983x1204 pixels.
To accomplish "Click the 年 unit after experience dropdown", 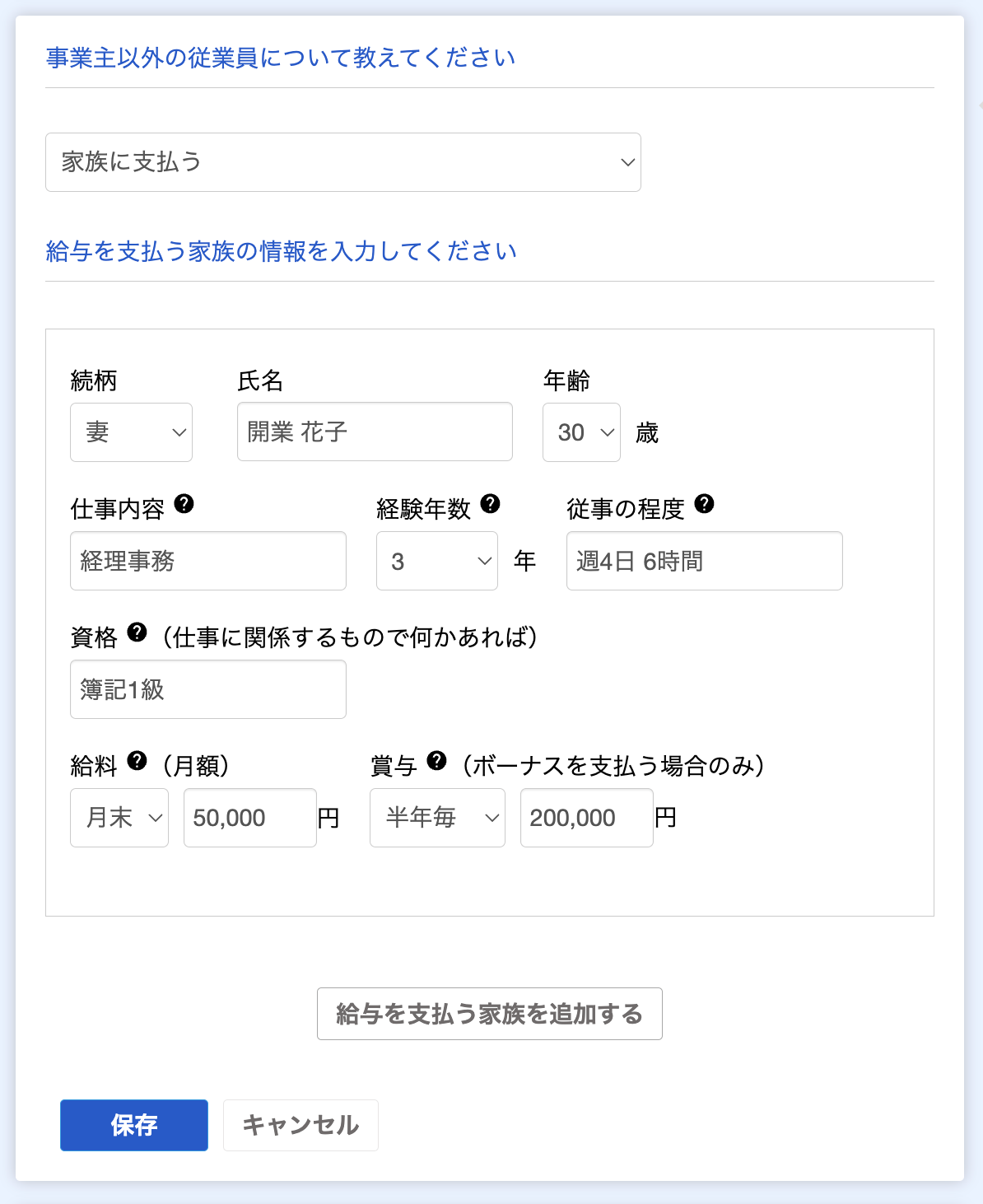I will [525, 561].
